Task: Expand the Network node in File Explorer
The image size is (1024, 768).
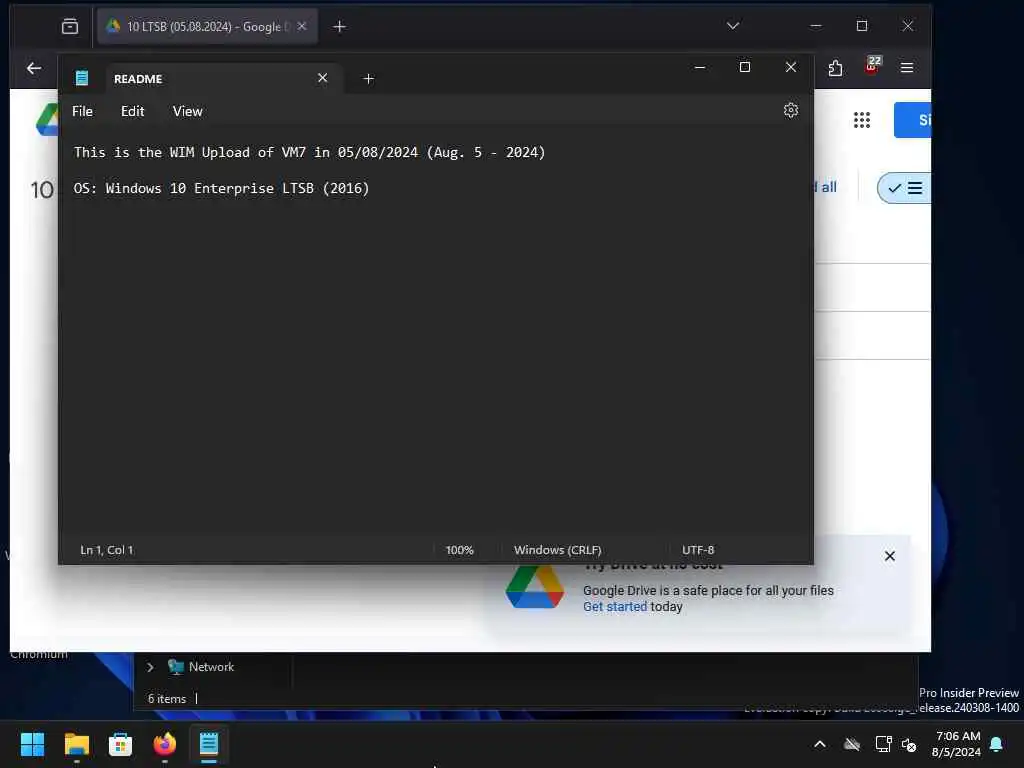Action: pyautogui.click(x=150, y=667)
